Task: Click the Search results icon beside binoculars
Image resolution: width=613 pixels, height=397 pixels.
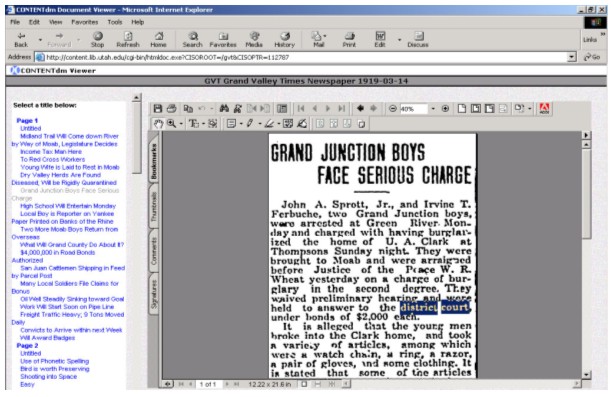Action: click(x=237, y=108)
